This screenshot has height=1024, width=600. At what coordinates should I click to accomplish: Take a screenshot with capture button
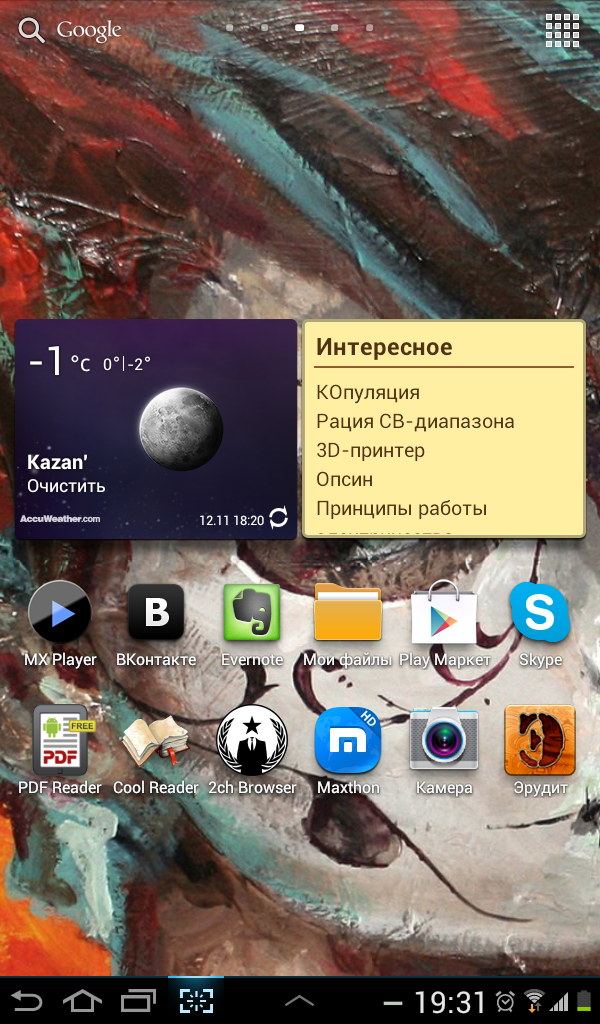196,1000
